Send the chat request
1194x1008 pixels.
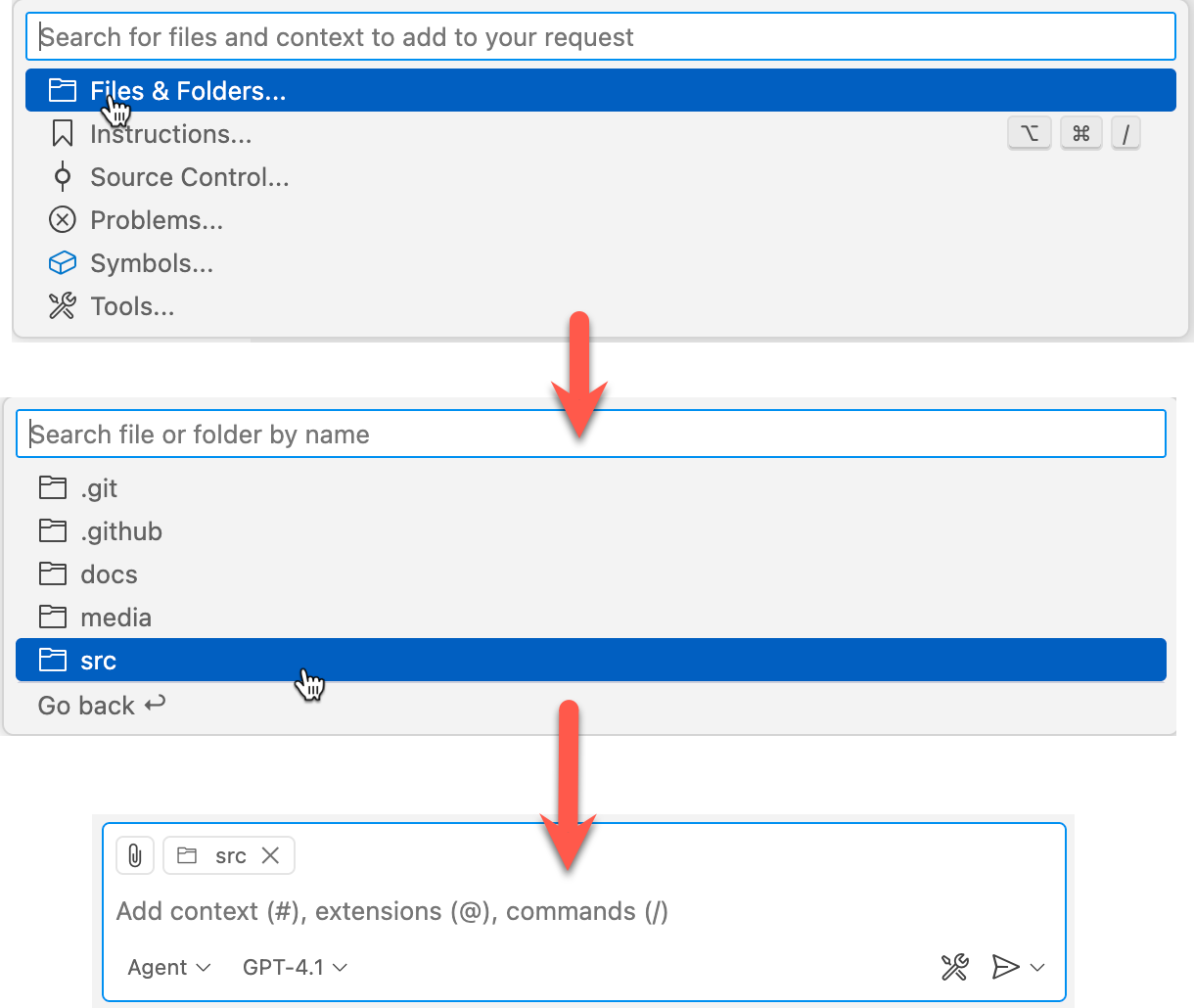(x=1004, y=968)
